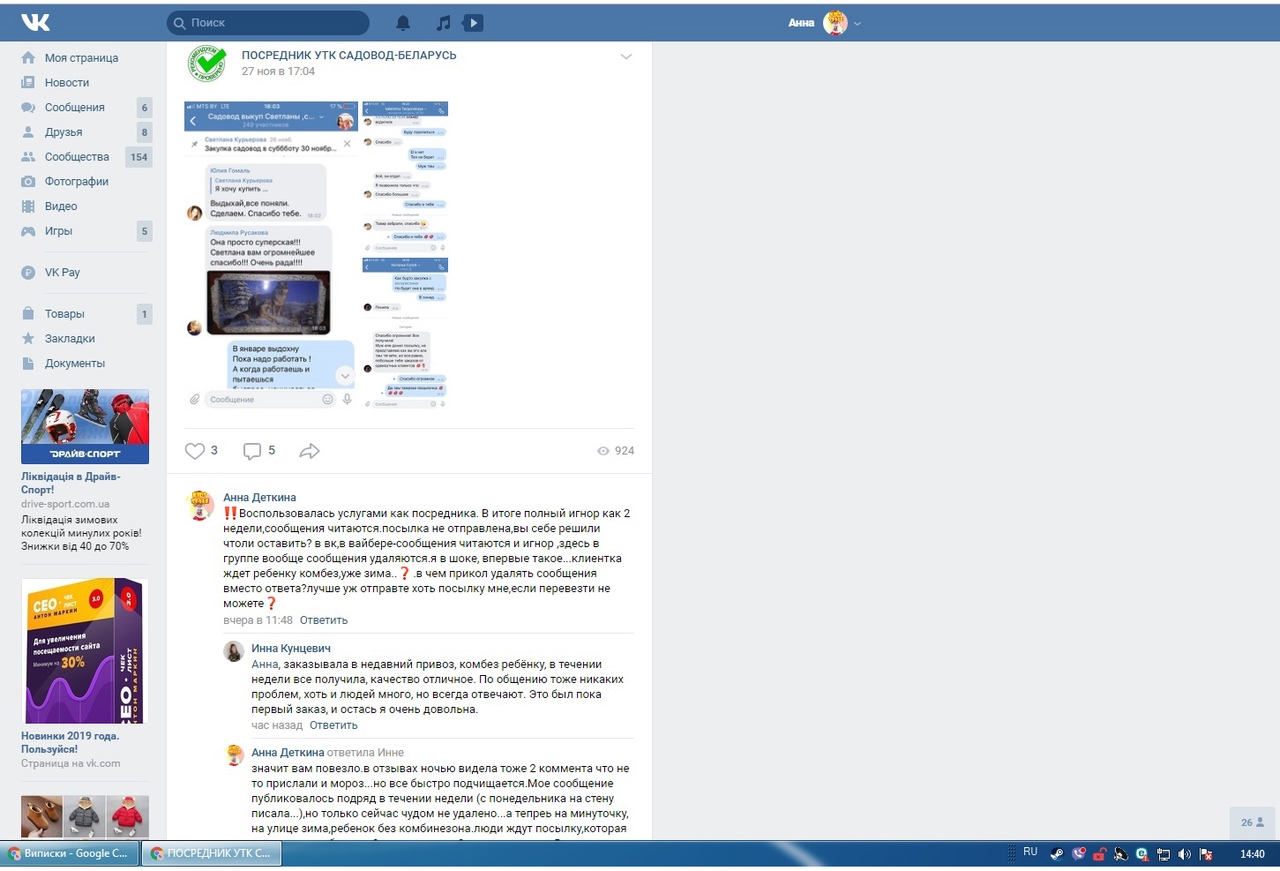This screenshot has width=1280, height=871.
Task: Open the large chat screenshot thumbnail
Action: (x=270, y=254)
